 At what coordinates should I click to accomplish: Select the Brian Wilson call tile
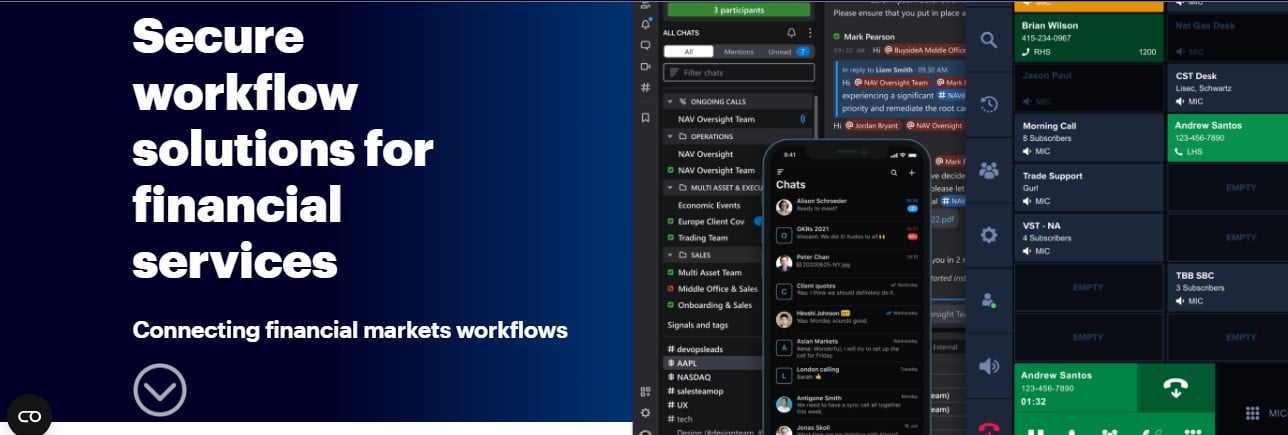[1088, 37]
